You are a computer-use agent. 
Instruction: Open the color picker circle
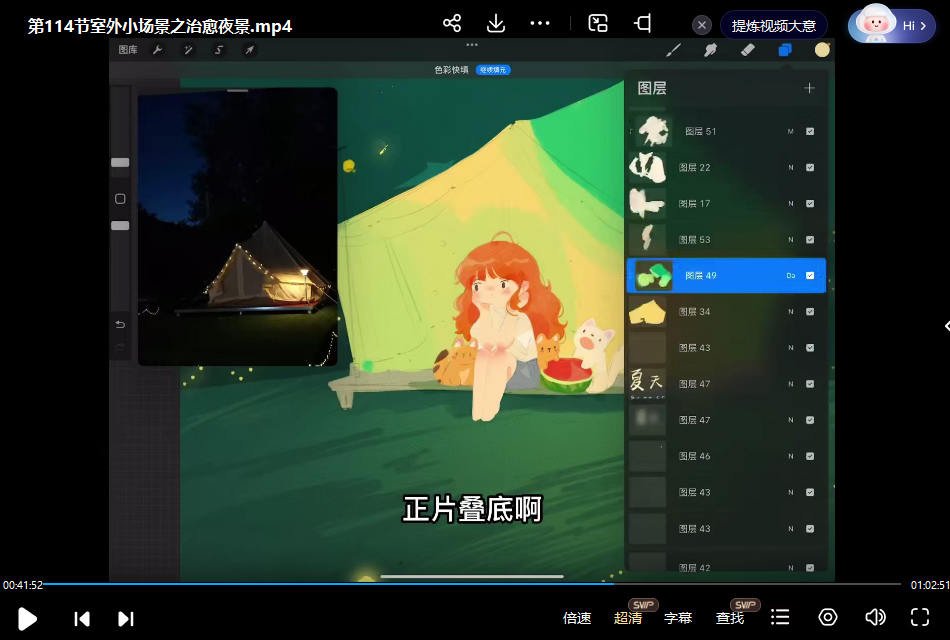(822, 49)
